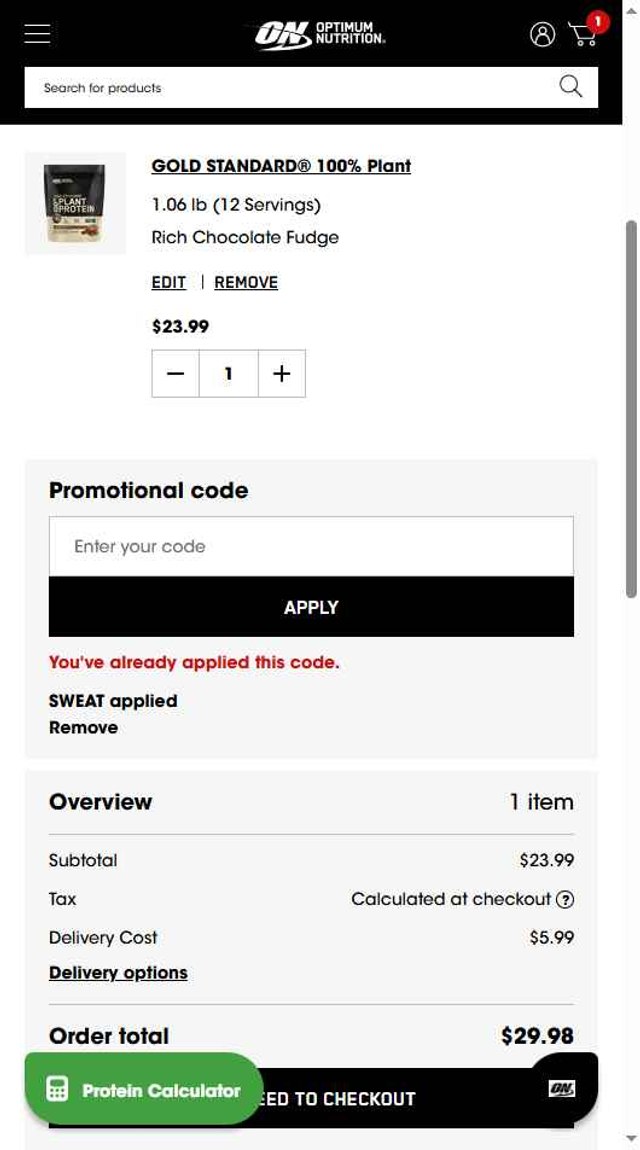
Task: Decrease product quantity with minus button
Action: click(x=176, y=373)
